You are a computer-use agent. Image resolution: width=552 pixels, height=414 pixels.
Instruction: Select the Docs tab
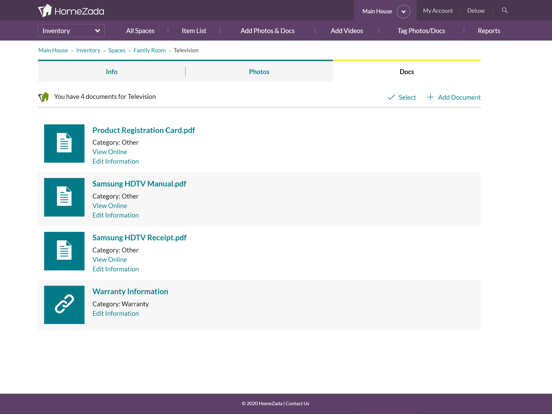(x=407, y=71)
